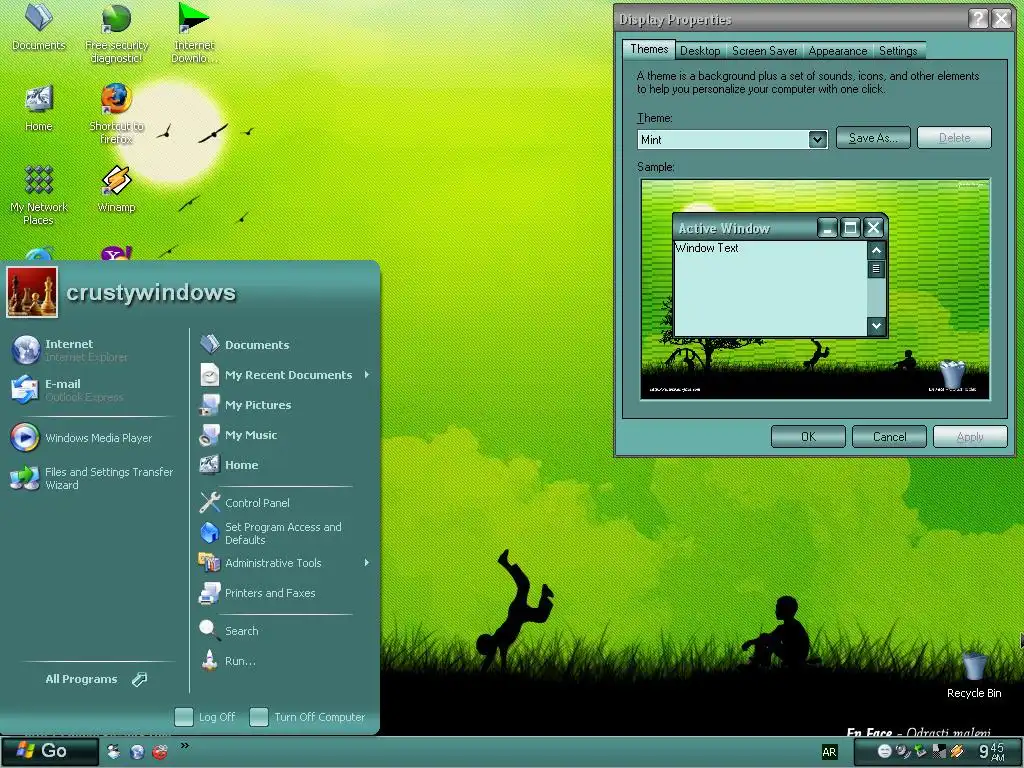
Task: Open Set Program Access and Defaults
Action: click(x=270, y=533)
